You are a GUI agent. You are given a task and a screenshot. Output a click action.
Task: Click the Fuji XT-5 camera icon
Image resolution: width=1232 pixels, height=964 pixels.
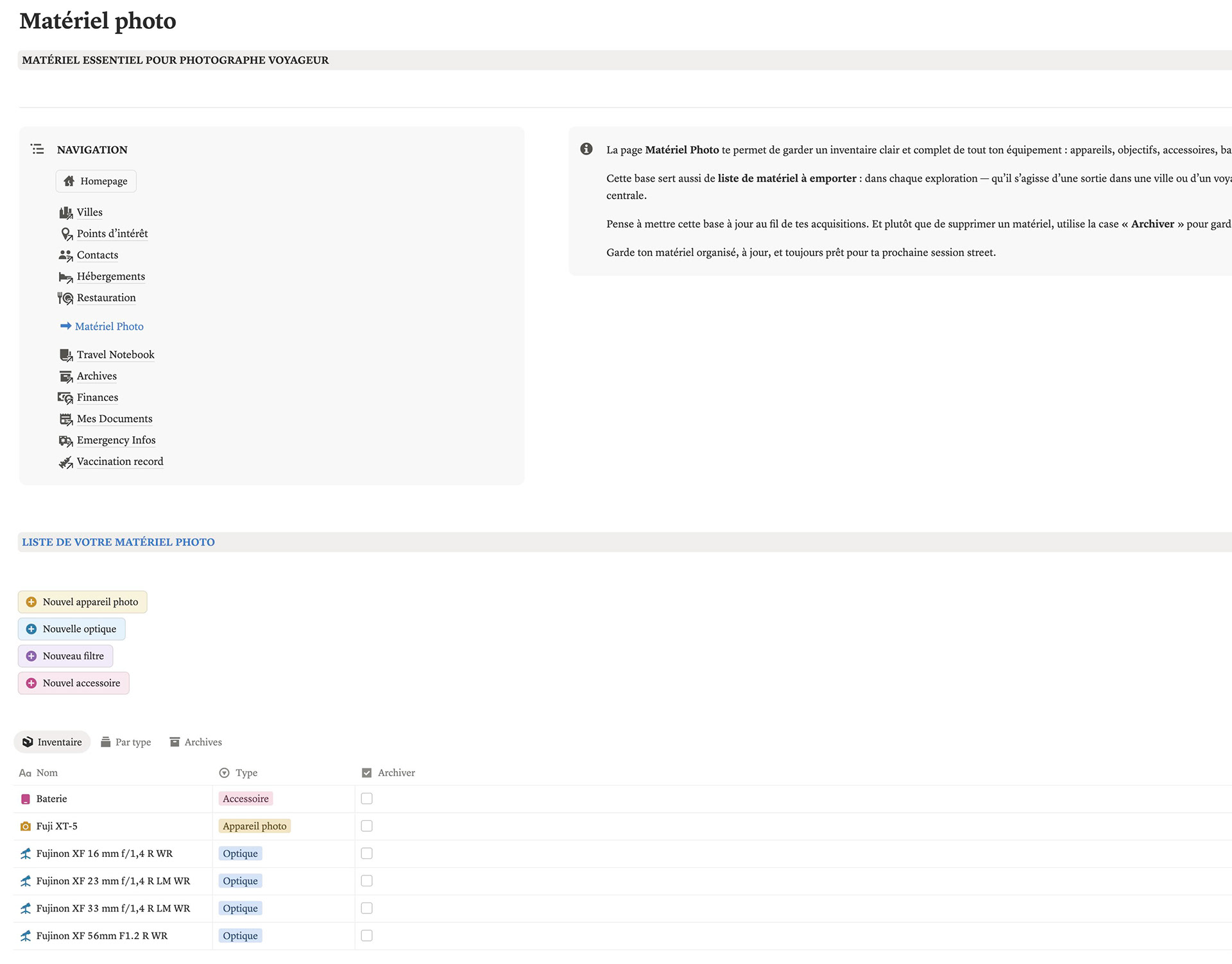[26, 827]
